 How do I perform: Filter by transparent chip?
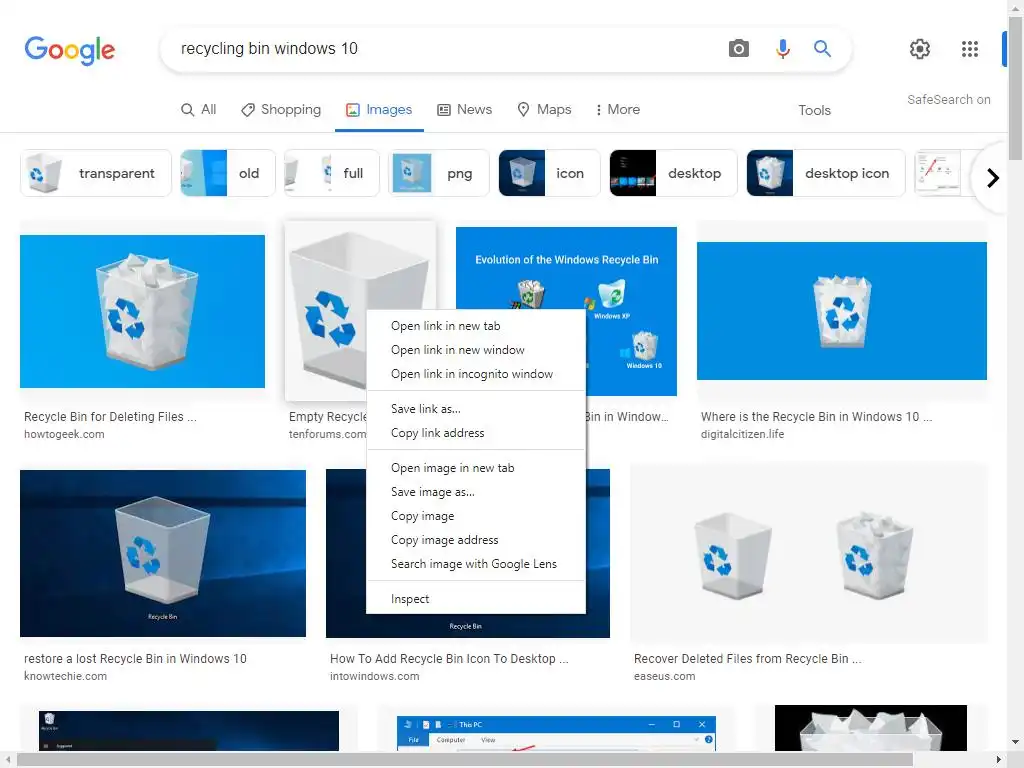click(95, 173)
